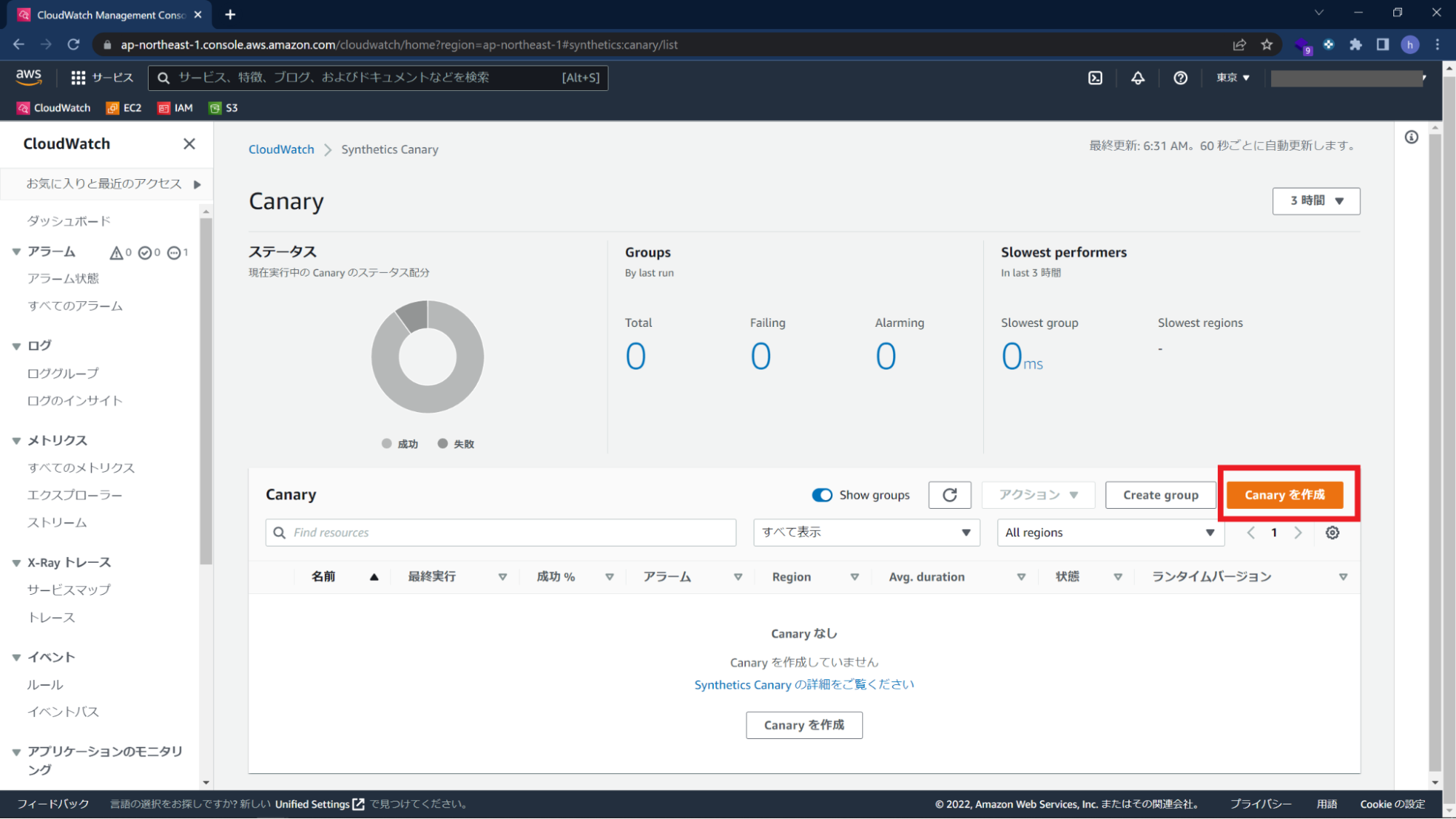
Task: Open new browser tab
Action: tap(230, 15)
